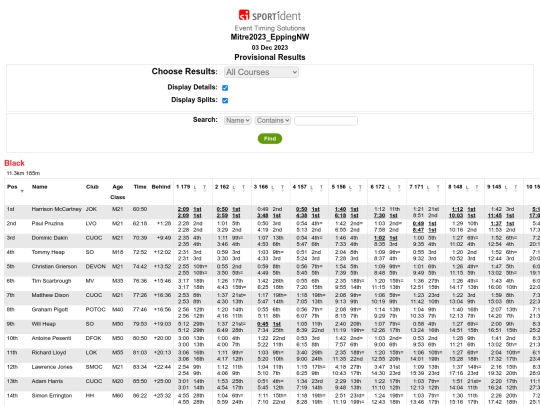
Task: Sort by leg (L) for control 5 156
Action: (x=351, y=187)
